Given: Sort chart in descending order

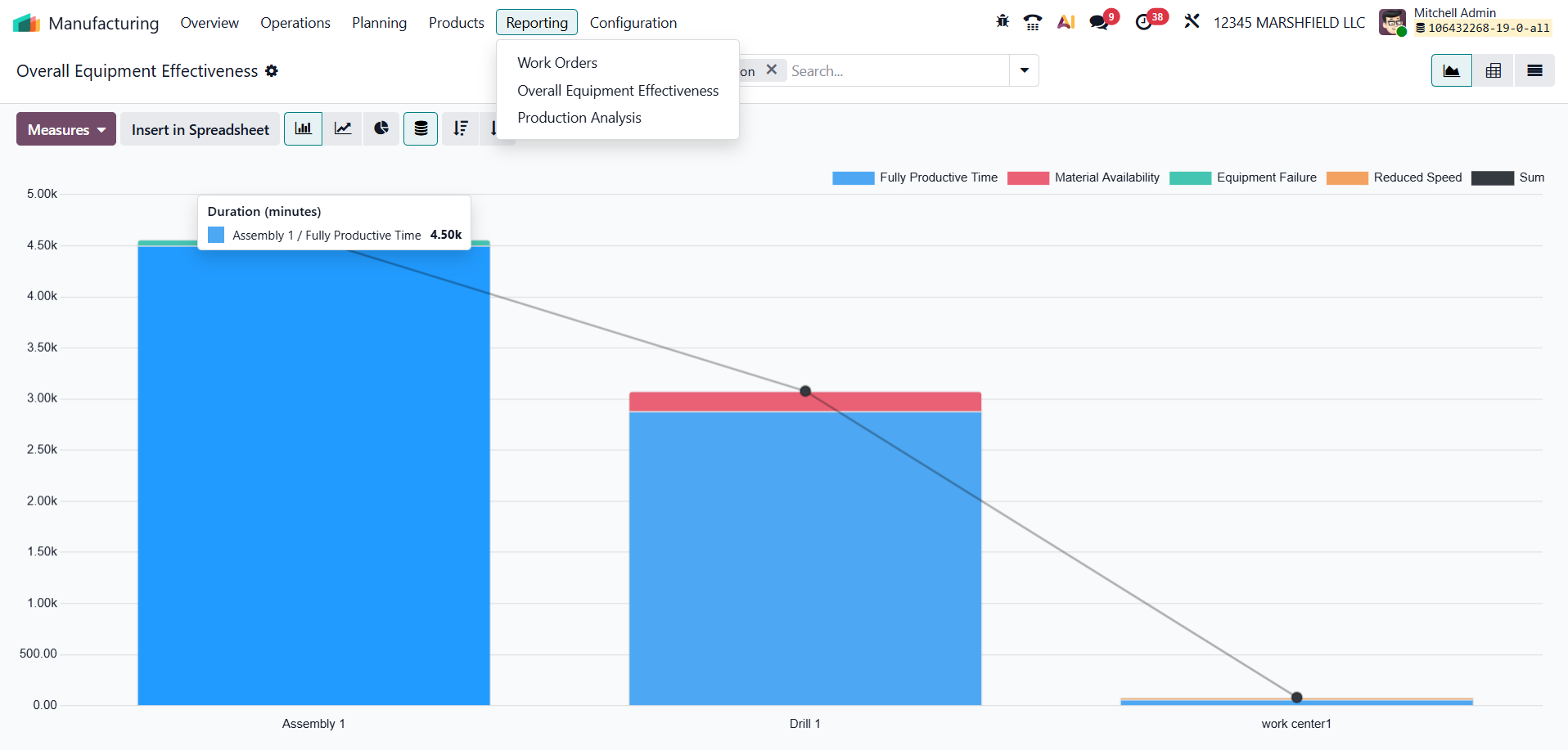Looking at the screenshot, I should (x=461, y=129).
